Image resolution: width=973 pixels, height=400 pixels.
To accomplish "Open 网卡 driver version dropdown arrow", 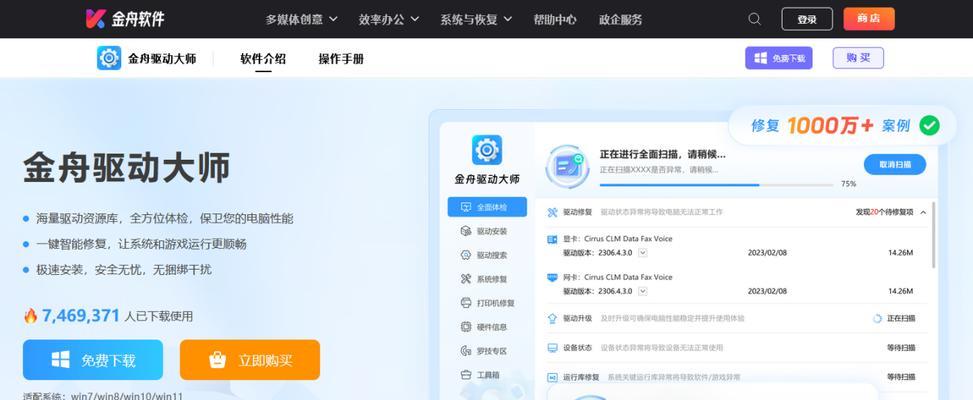I will point(643,291).
